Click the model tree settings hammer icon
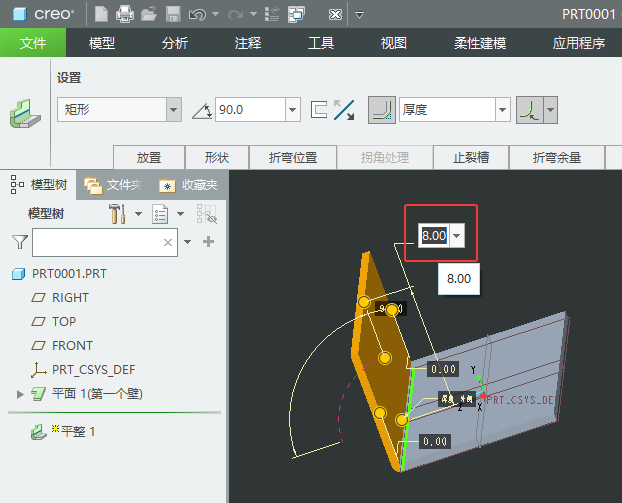The height and width of the screenshot is (503, 622). click(x=118, y=214)
